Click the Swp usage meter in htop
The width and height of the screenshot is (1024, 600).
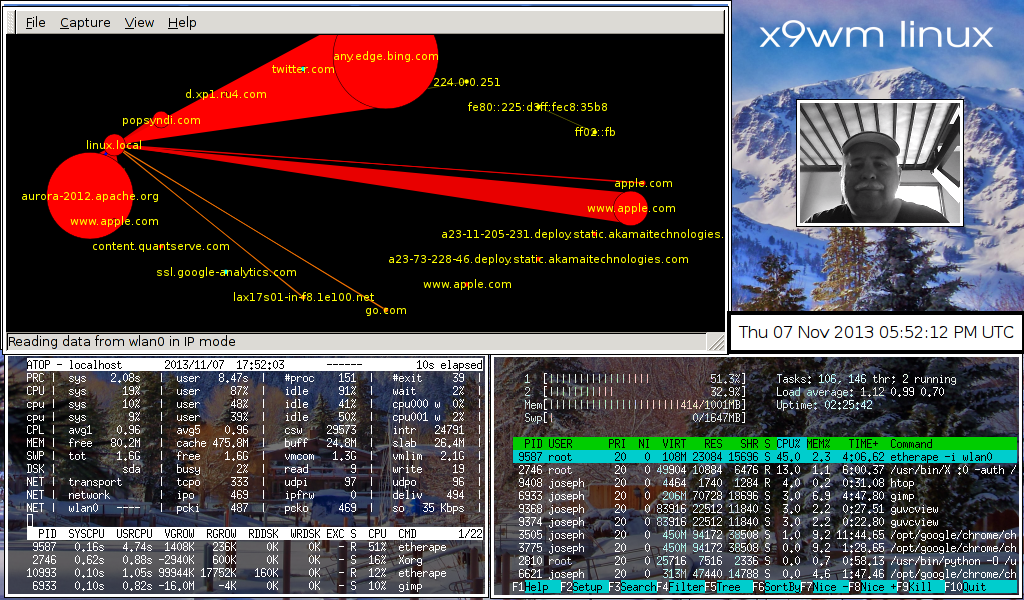(x=635, y=418)
